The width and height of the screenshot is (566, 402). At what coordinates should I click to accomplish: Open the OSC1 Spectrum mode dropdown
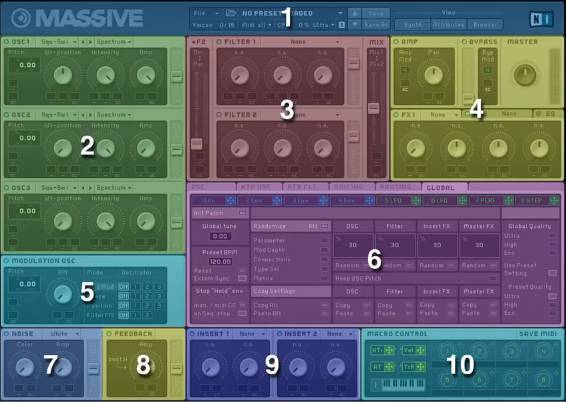coord(113,42)
